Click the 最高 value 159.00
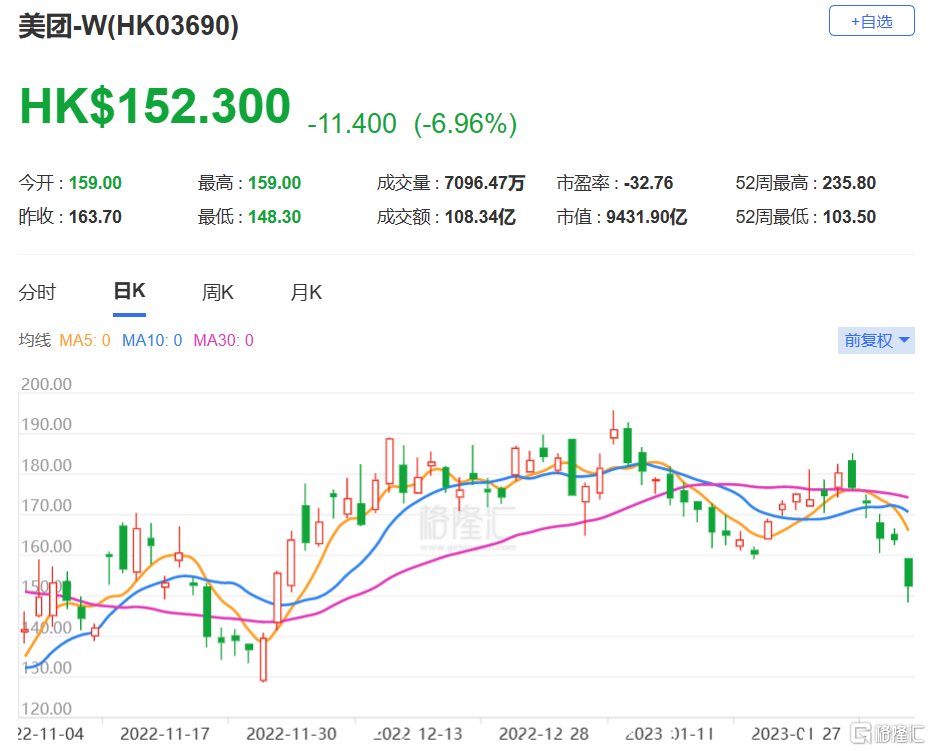Image resolution: width=932 pixels, height=751 pixels. pos(275,183)
